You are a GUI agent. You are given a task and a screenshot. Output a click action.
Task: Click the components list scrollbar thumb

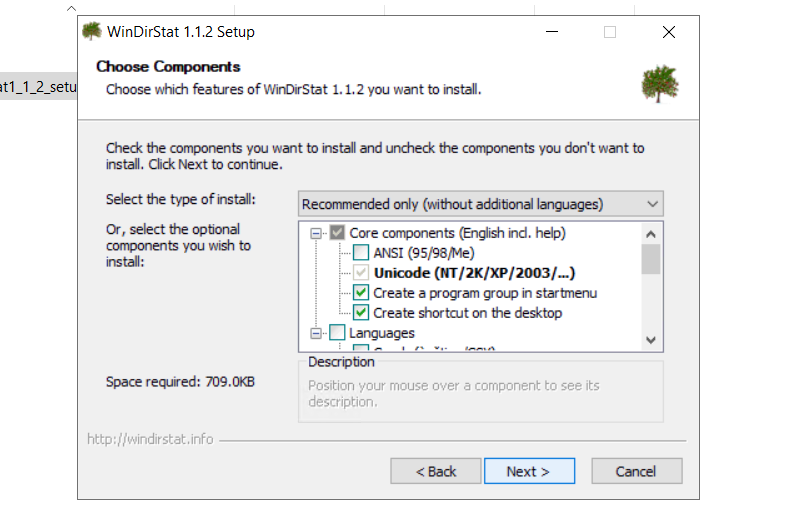651,259
